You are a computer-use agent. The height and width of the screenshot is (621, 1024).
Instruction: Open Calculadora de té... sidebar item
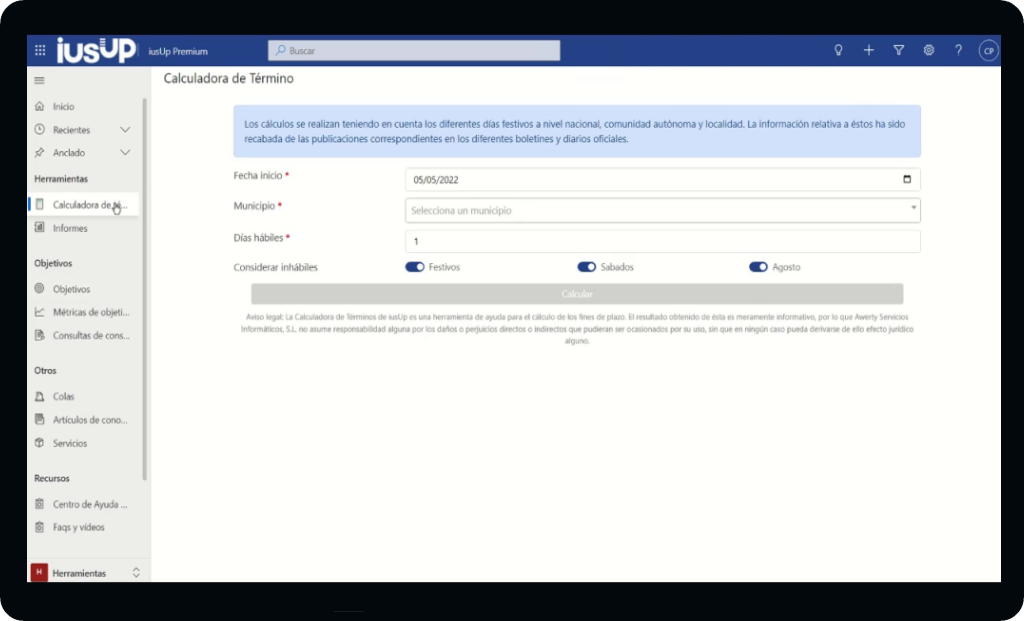point(83,205)
